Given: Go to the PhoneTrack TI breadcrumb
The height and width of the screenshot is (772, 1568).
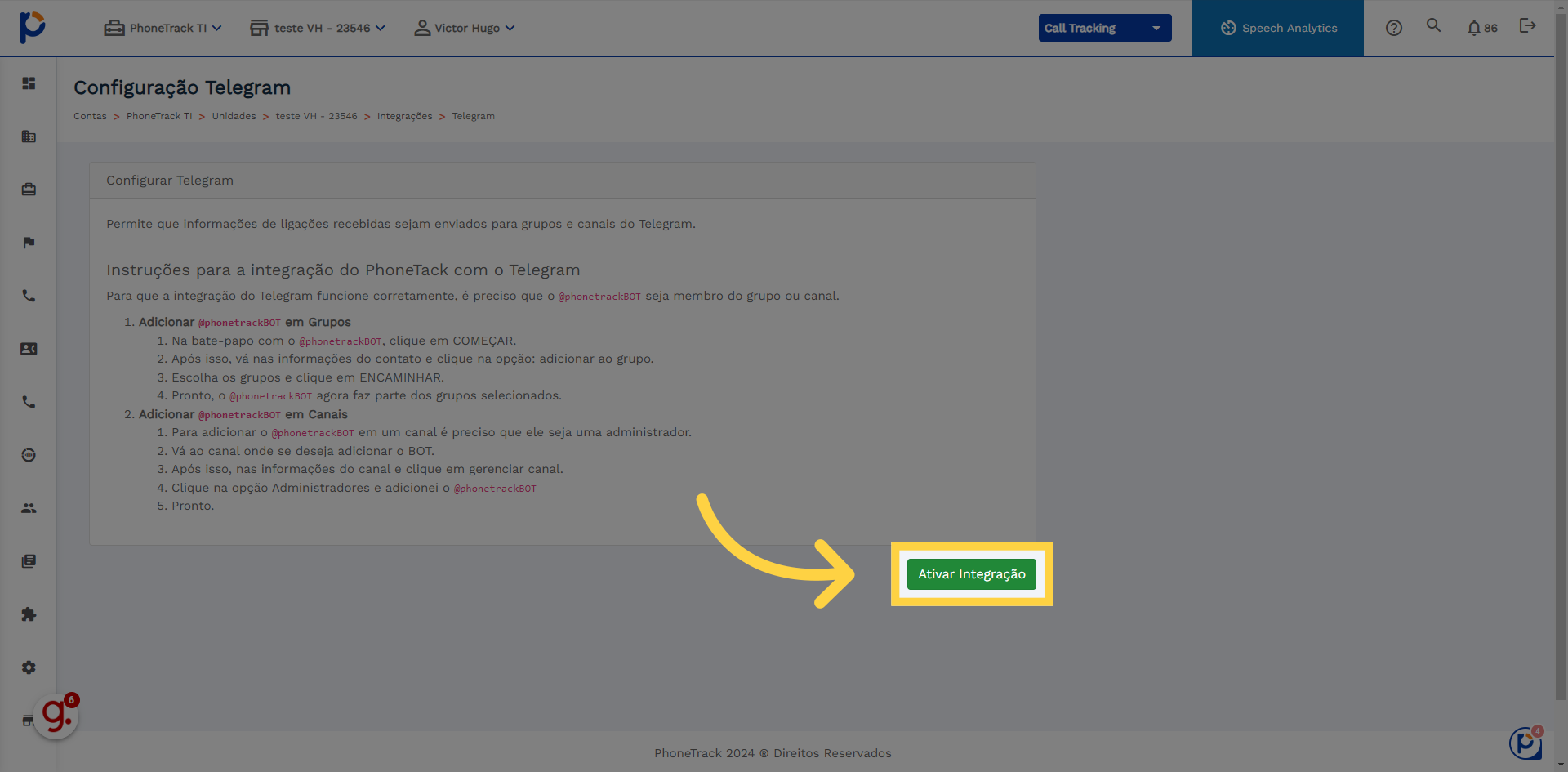Looking at the screenshot, I should click(x=159, y=116).
